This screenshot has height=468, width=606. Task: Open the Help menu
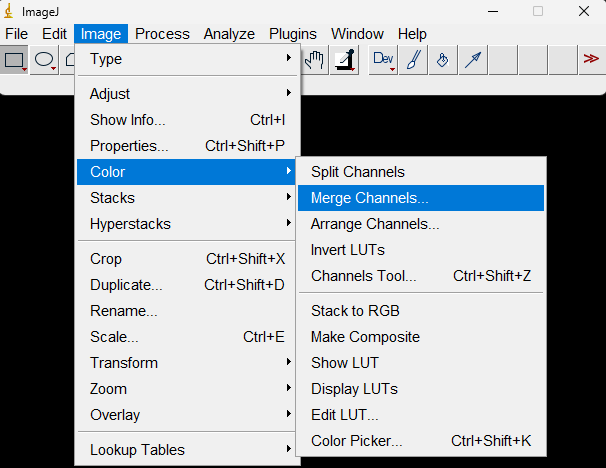(412, 34)
